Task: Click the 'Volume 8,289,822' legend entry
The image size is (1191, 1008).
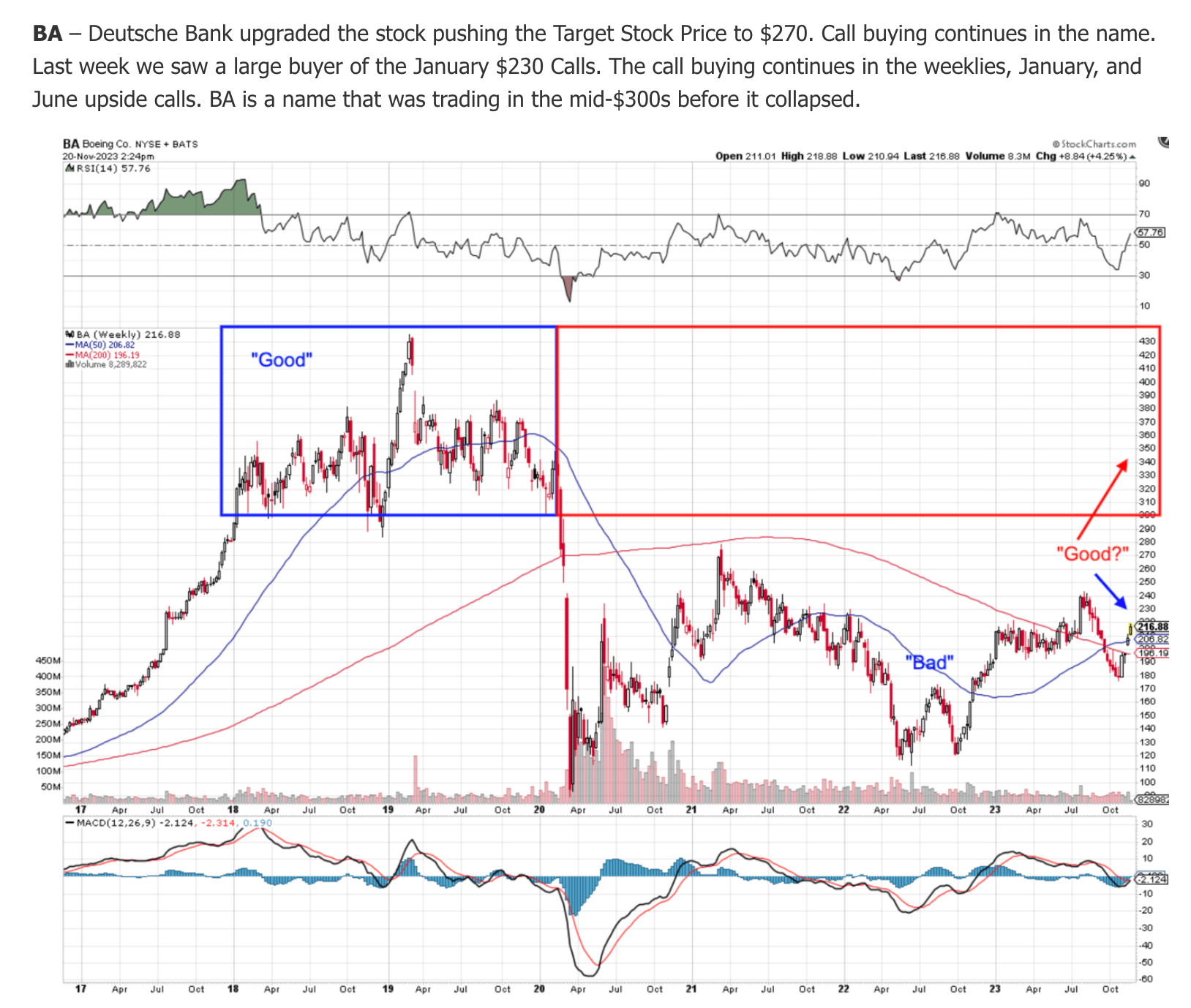Action: tap(111, 364)
